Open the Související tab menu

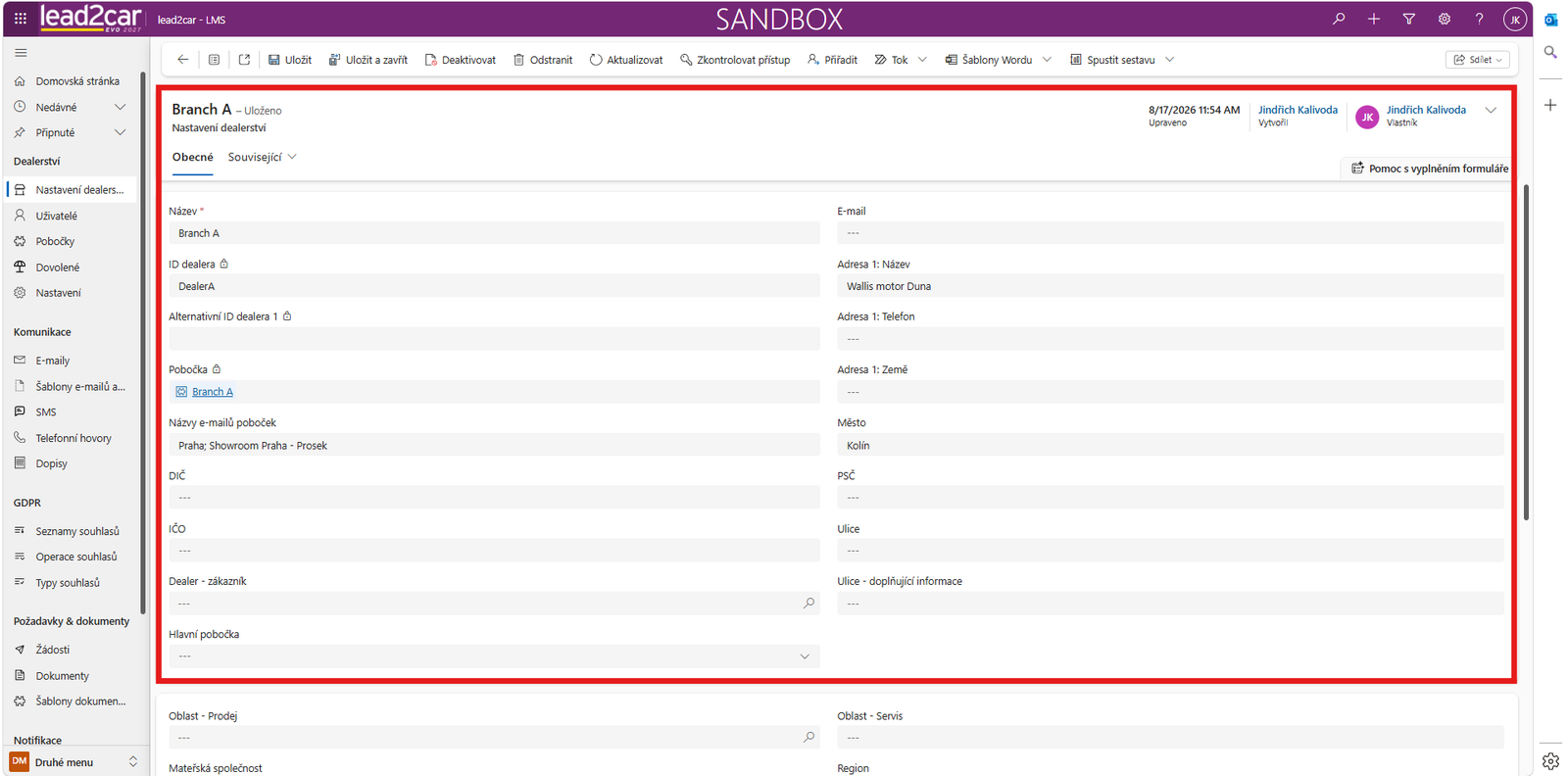coord(262,157)
